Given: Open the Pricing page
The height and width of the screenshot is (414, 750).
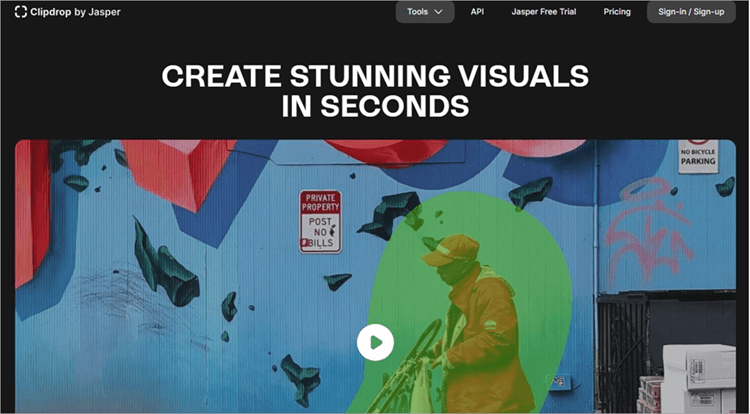Looking at the screenshot, I should (617, 12).
